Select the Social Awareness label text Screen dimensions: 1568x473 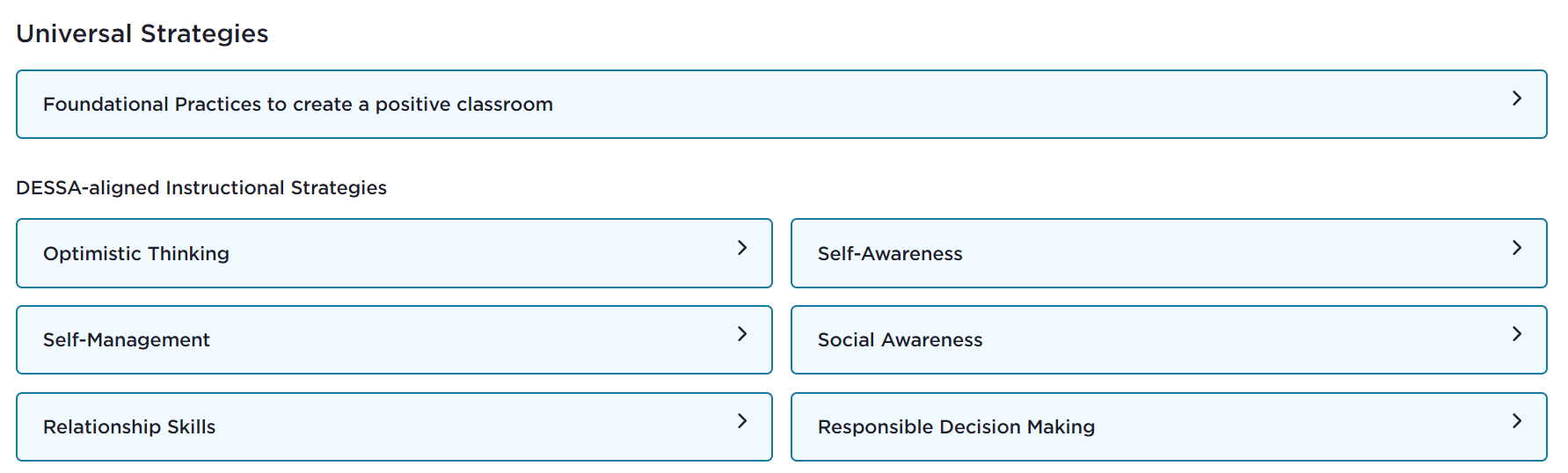[x=900, y=340]
